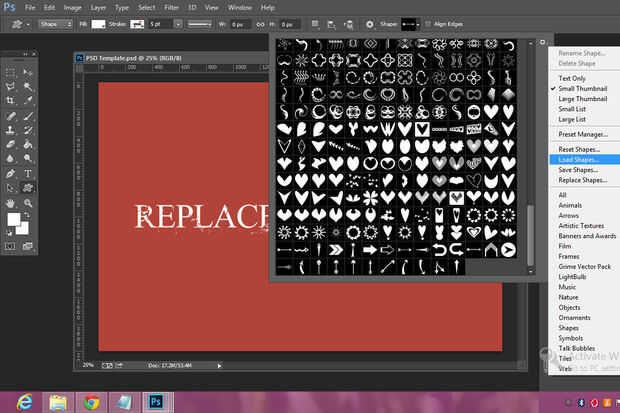Viewport: 620px width, 413px height.
Task: Choose the Large Thumbnail view option
Action: tap(585, 99)
